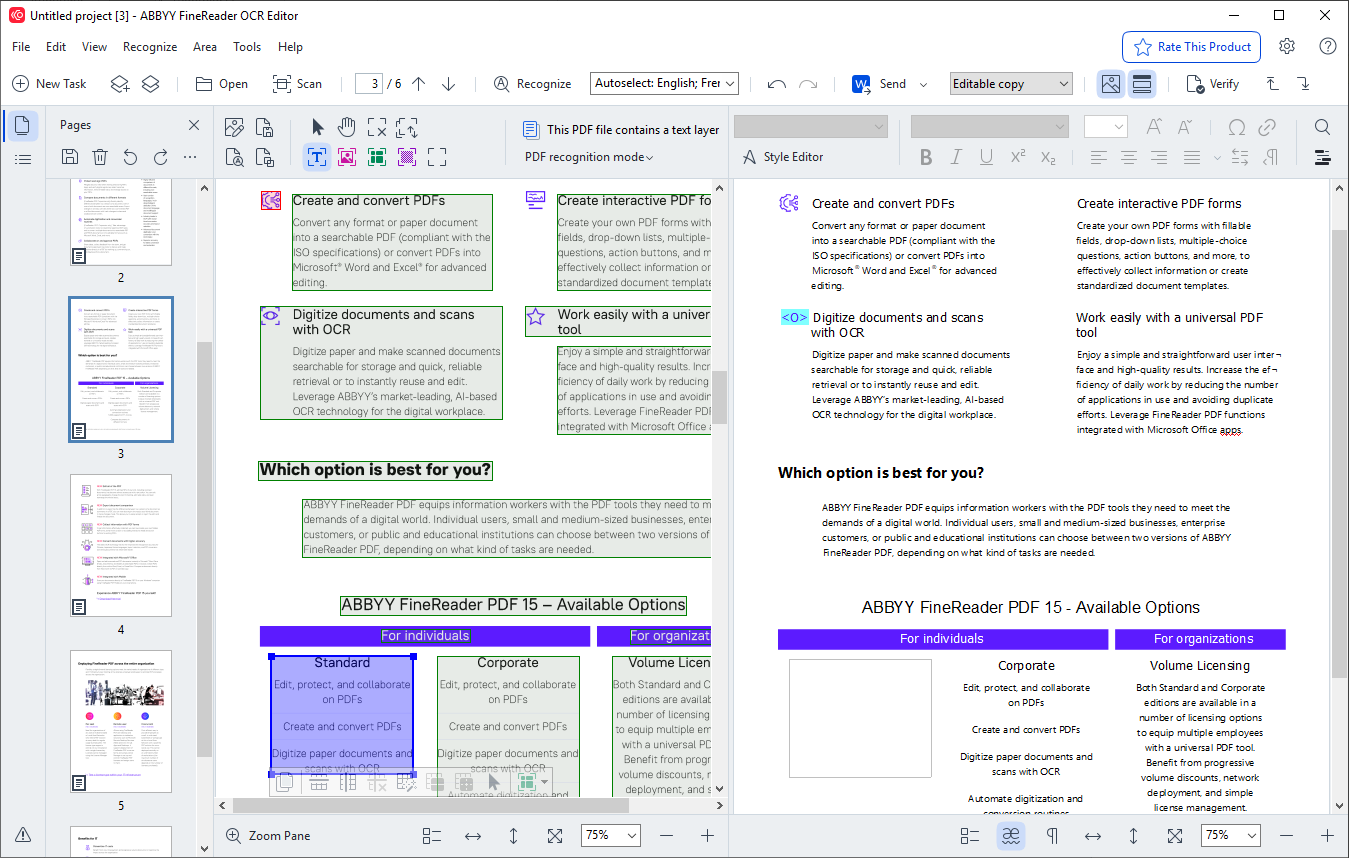Toggle the text properties panel icon
The width and height of the screenshot is (1349, 858).
[x=1322, y=157]
